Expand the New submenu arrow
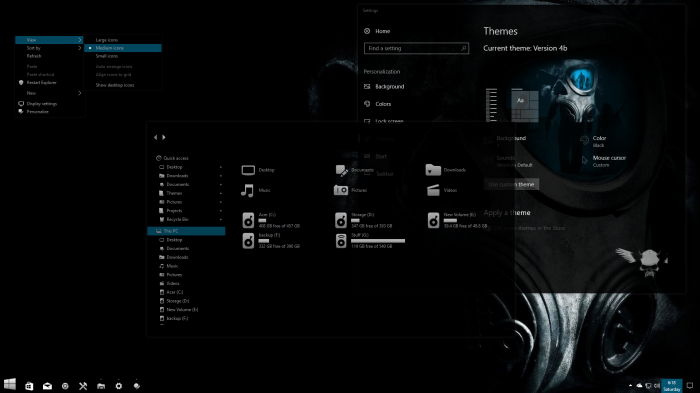Image resolution: width=700 pixels, height=393 pixels. [79, 93]
